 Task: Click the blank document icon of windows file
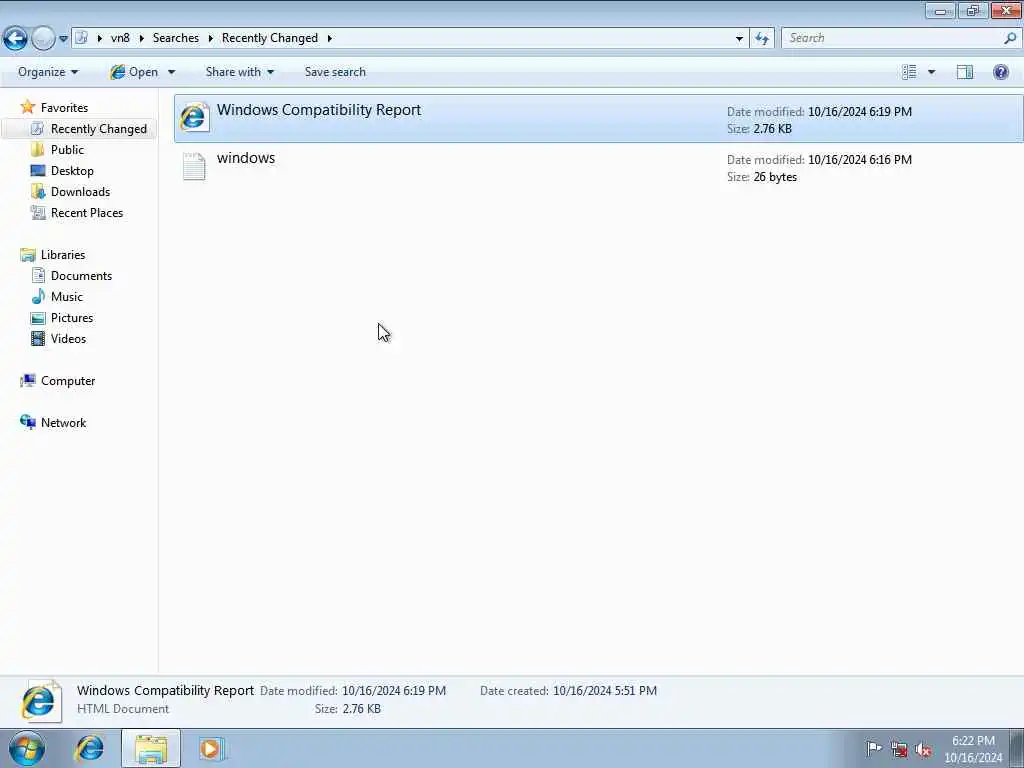tap(194, 166)
